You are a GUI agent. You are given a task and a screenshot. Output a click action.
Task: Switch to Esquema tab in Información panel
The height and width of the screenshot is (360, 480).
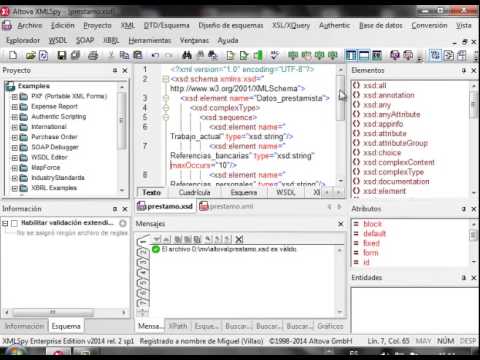pyautogui.click(x=66, y=326)
